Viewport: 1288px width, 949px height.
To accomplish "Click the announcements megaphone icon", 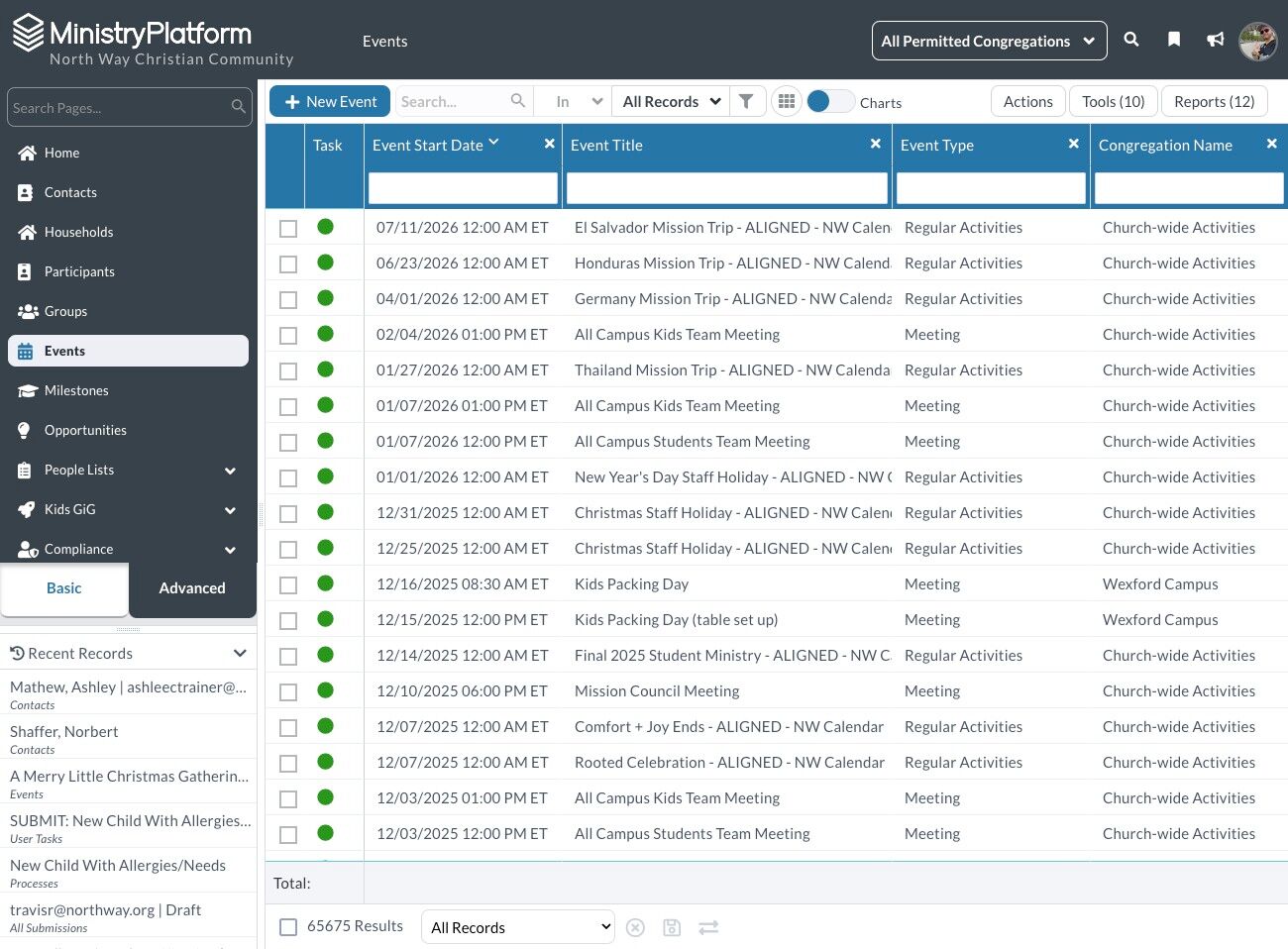I will tap(1215, 40).
